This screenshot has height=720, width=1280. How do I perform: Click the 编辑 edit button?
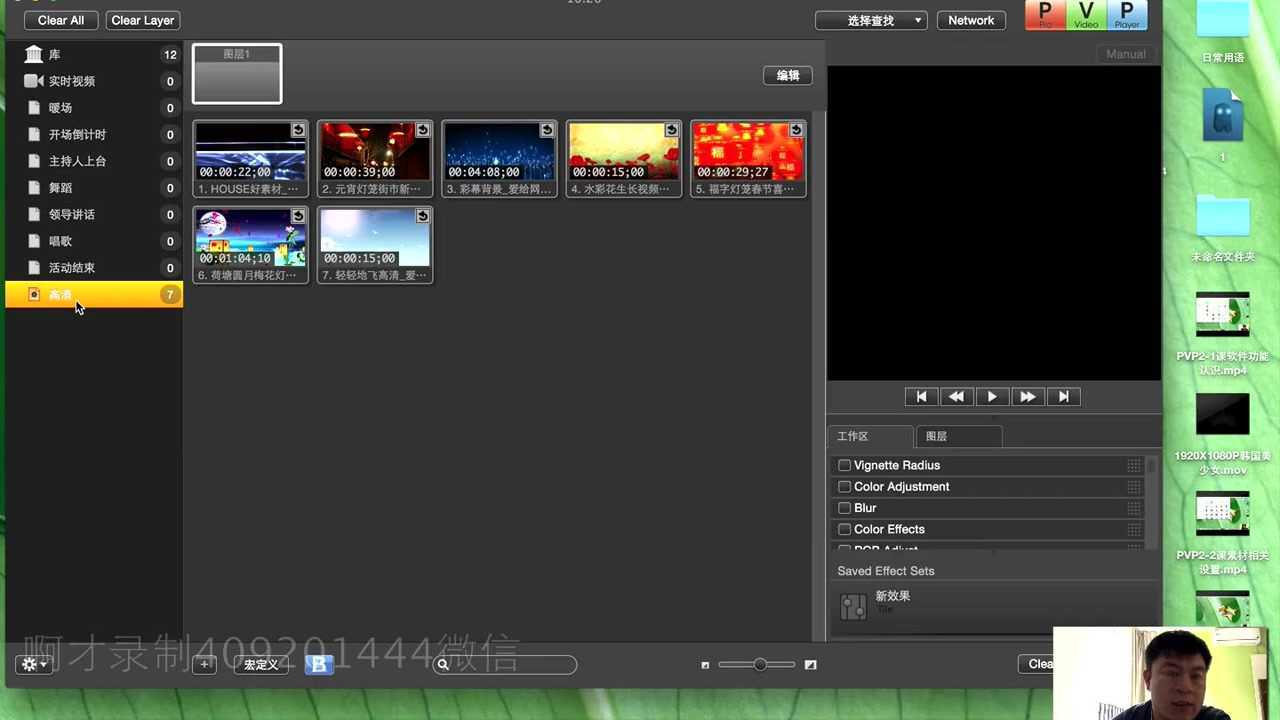coord(787,75)
